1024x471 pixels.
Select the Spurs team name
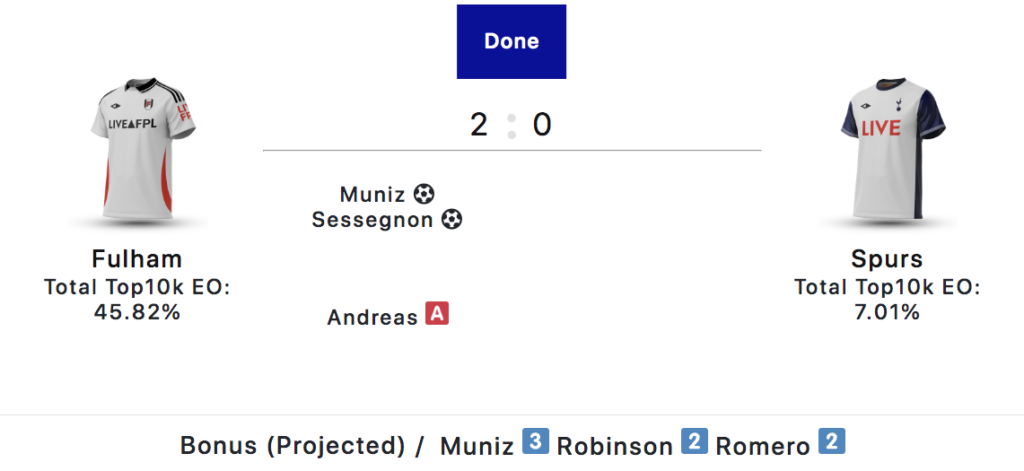(887, 259)
